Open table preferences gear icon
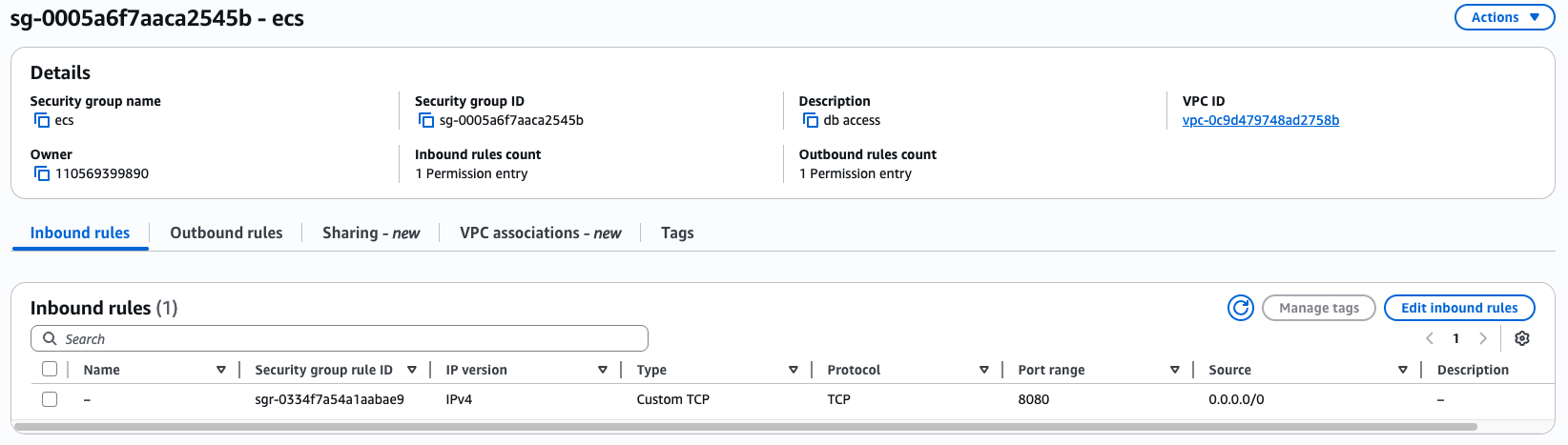This screenshot has width=1568, height=445. [x=1522, y=338]
